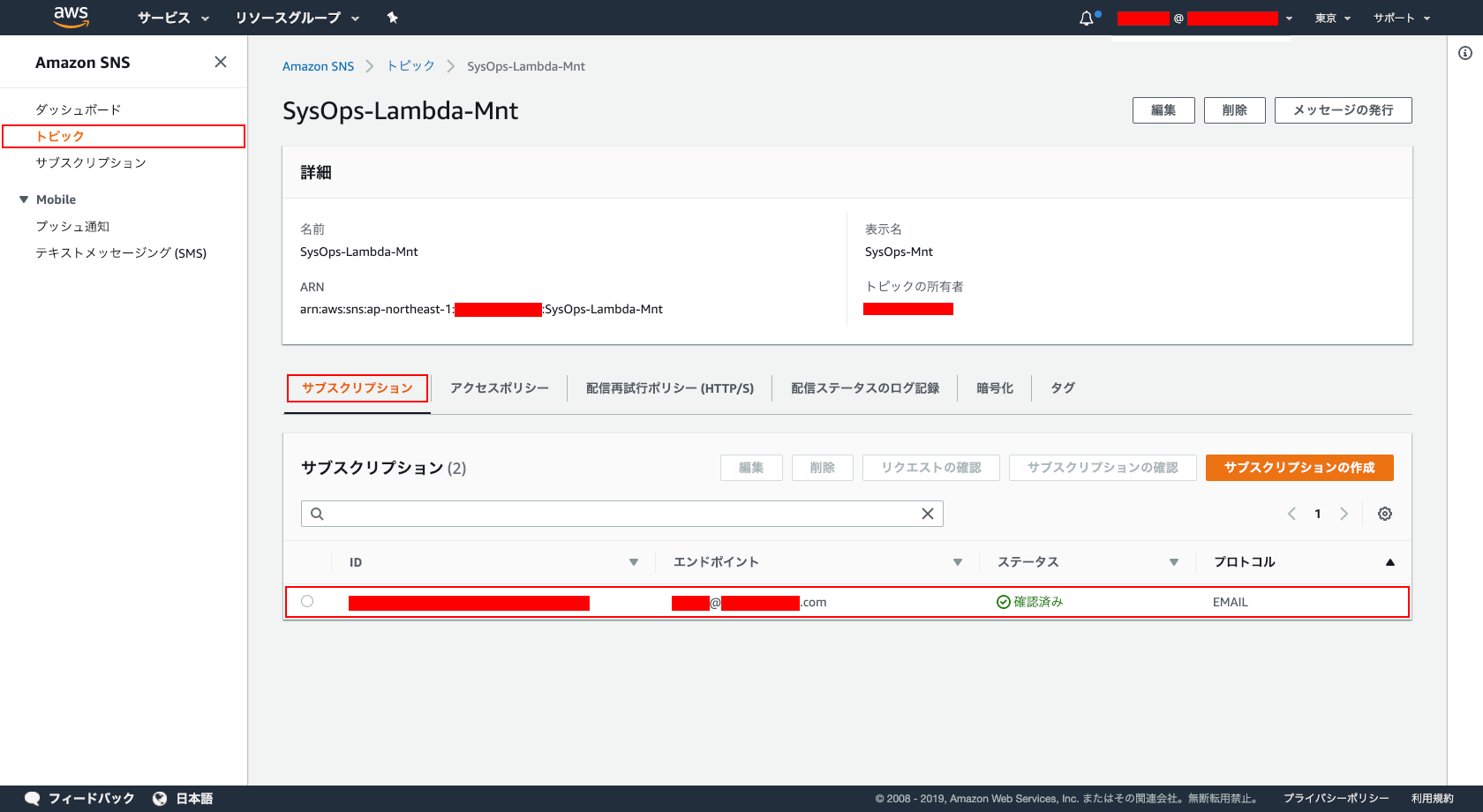Click the メッセージの発行 button
The width and height of the screenshot is (1483, 812).
pyautogui.click(x=1343, y=109)
